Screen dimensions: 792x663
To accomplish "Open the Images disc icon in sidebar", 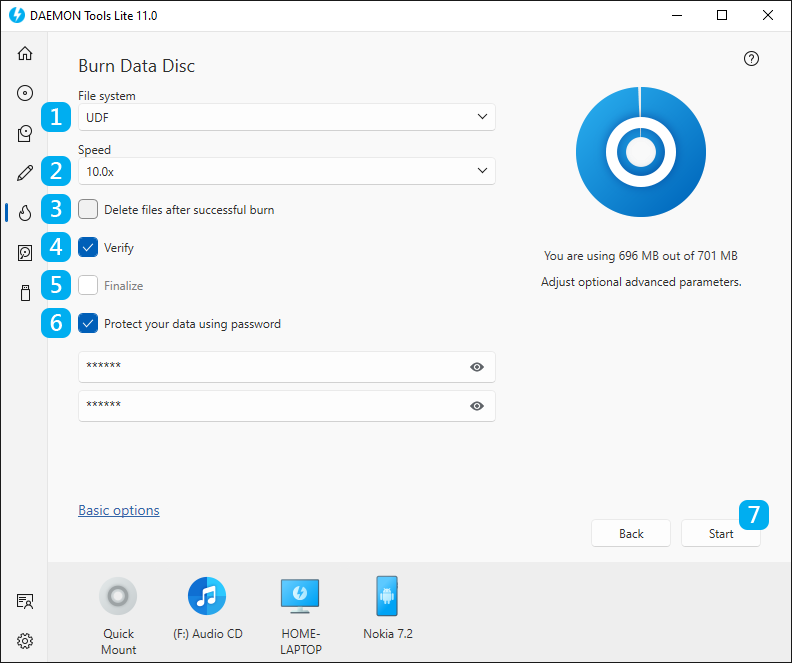I will coord(25,93).
